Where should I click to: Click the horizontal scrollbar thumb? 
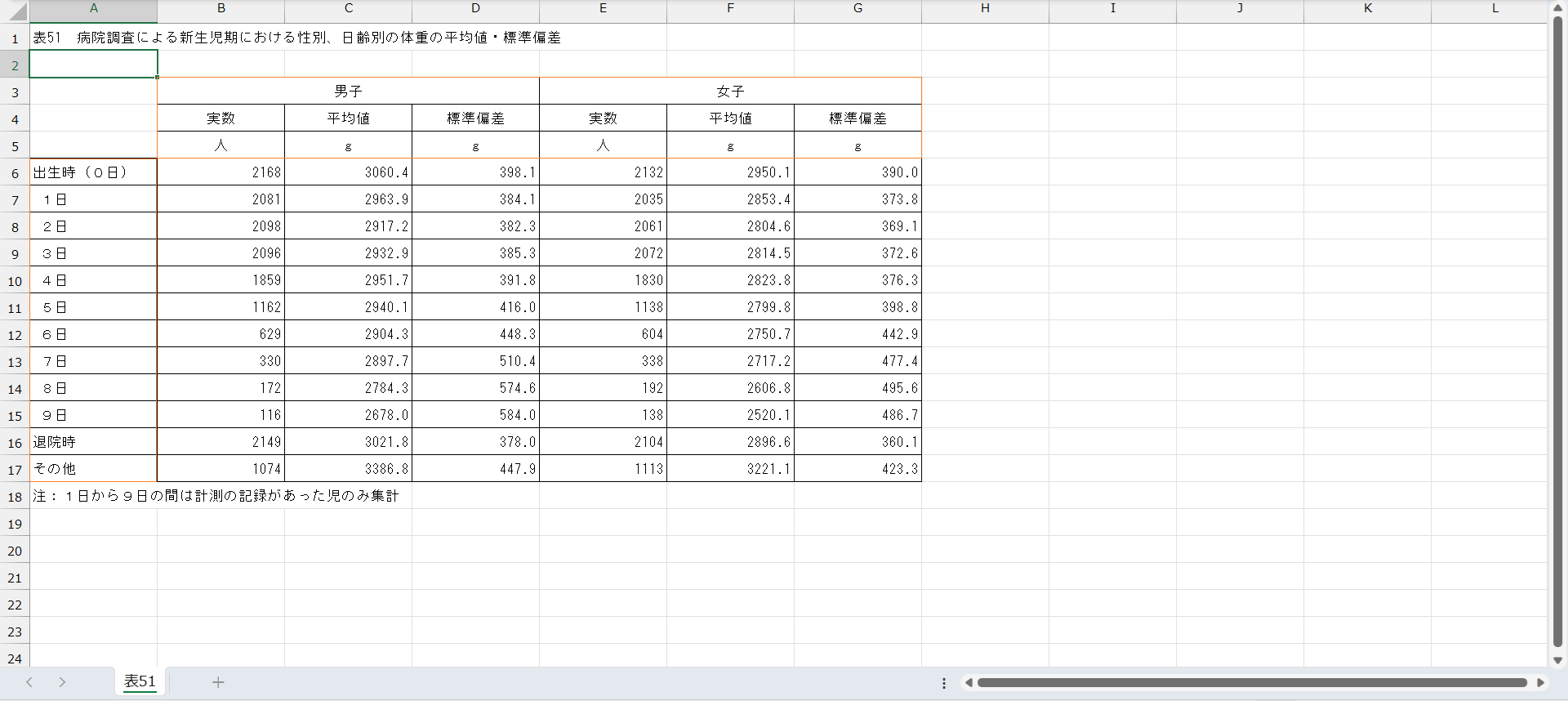(x=1251, y=682)
